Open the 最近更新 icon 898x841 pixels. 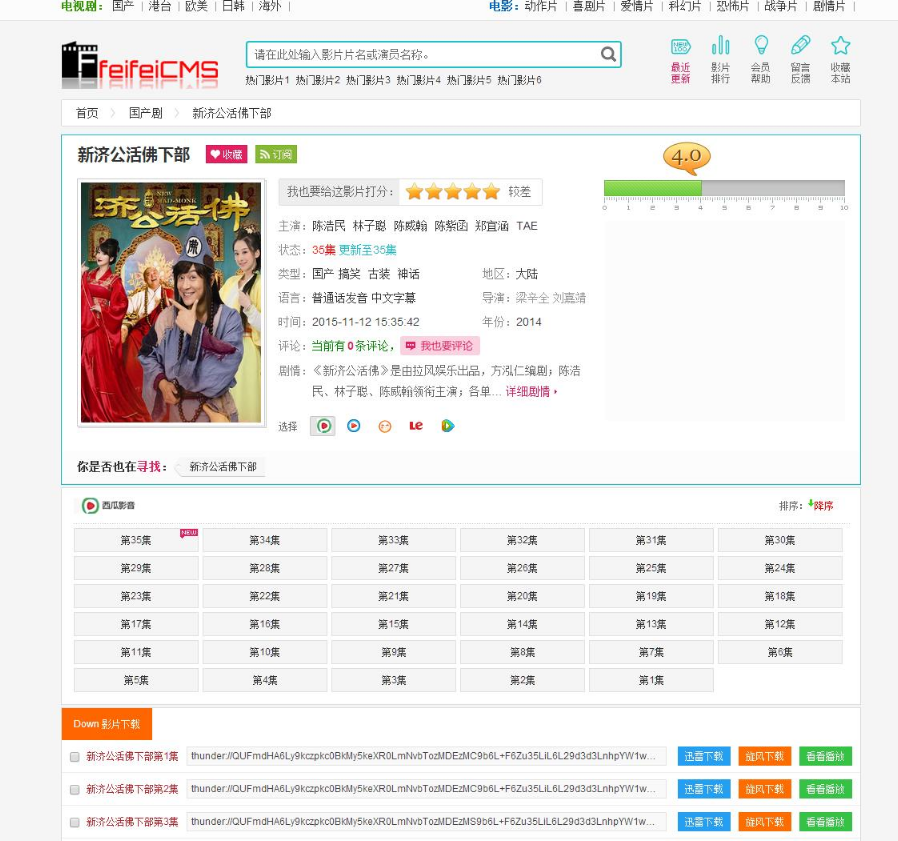680,60
